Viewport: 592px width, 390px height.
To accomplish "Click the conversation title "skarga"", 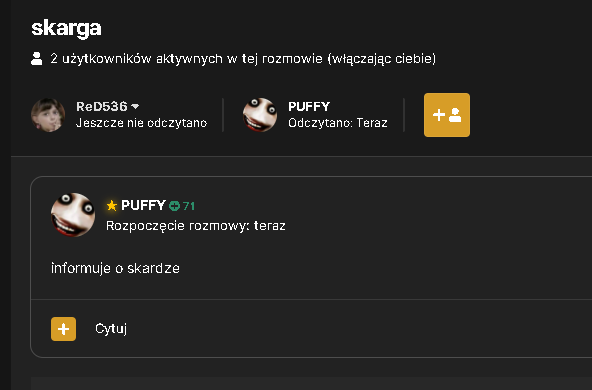I will [66, 28].
